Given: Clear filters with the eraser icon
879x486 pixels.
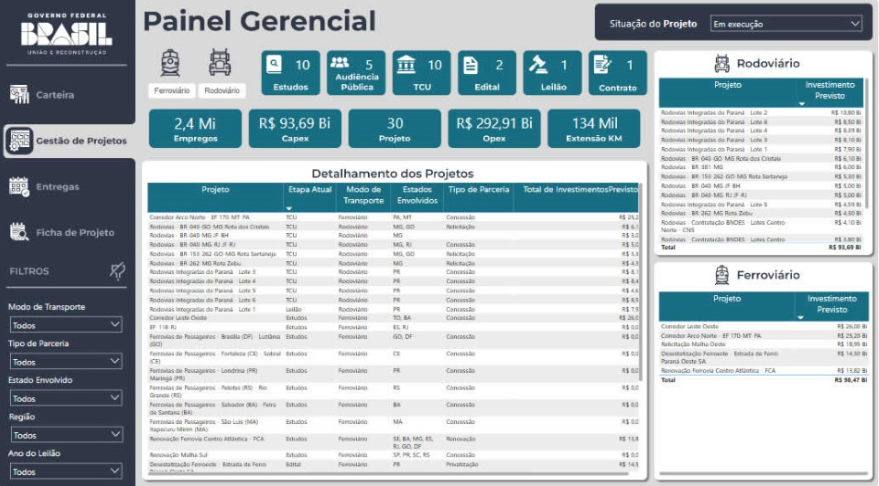Looking at the screenshot, I should 117,271.
